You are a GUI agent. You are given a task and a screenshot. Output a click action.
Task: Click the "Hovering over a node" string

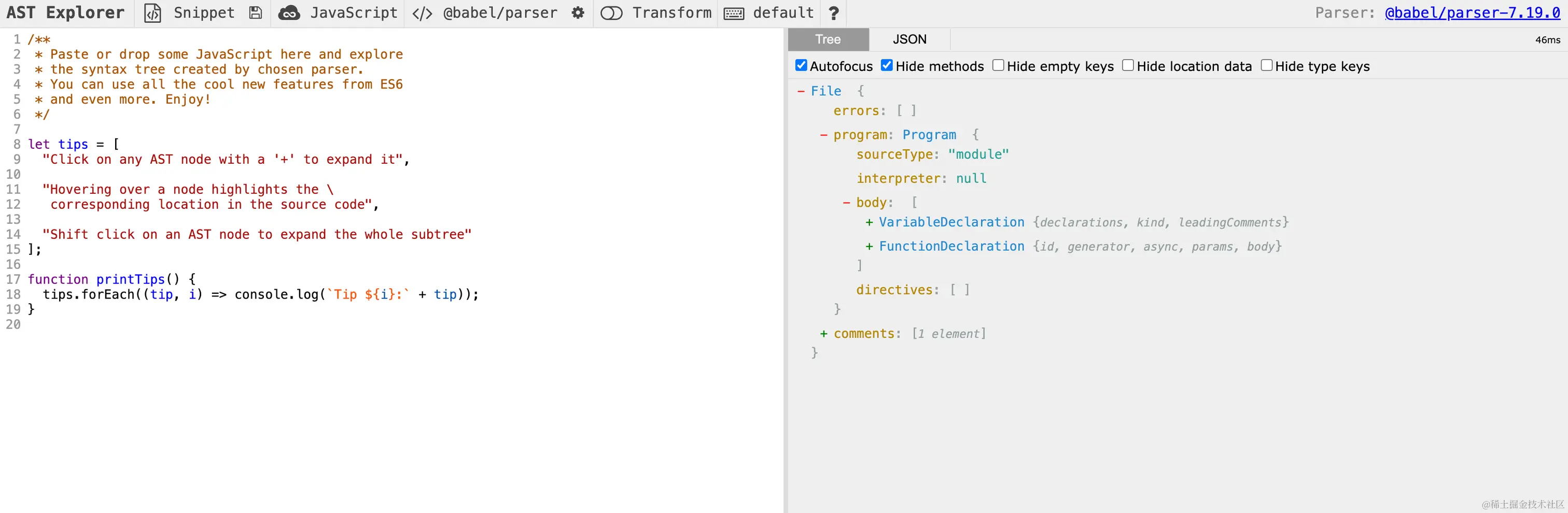207,197
